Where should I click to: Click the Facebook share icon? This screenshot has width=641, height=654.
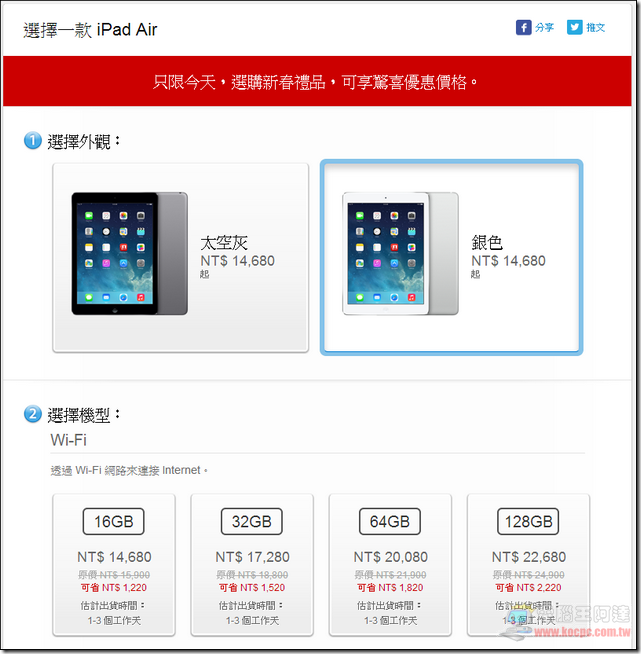pos(523,28)
